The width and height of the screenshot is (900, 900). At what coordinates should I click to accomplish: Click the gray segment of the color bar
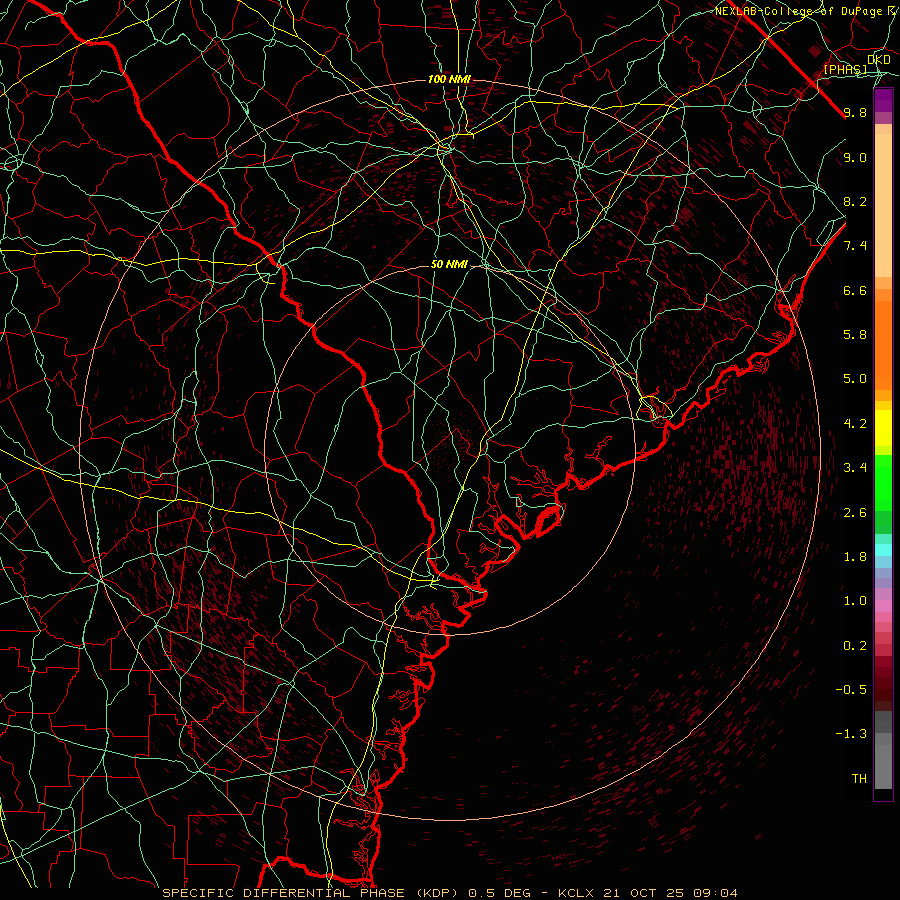pos(883,750)
